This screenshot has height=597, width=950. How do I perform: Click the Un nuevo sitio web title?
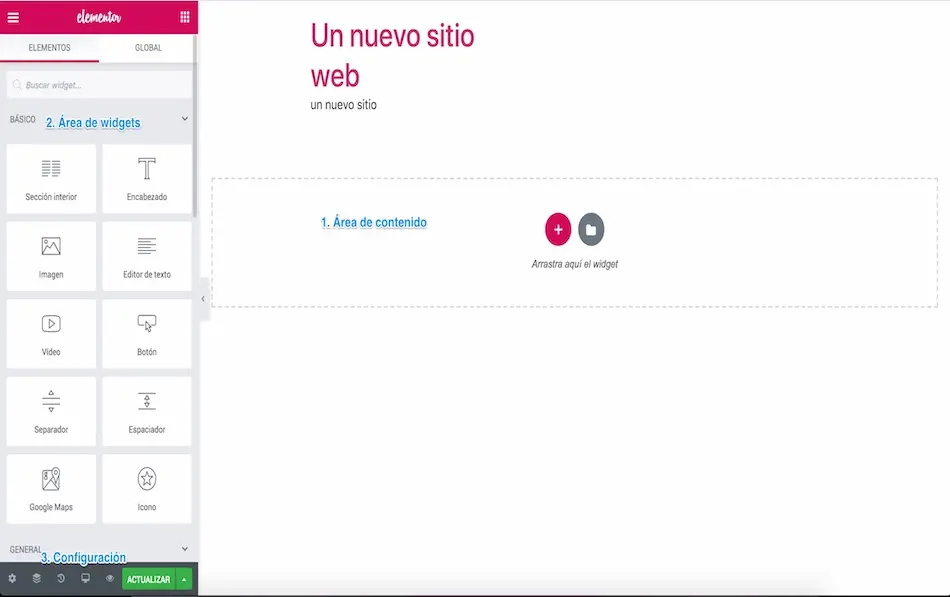click(393, 56)
